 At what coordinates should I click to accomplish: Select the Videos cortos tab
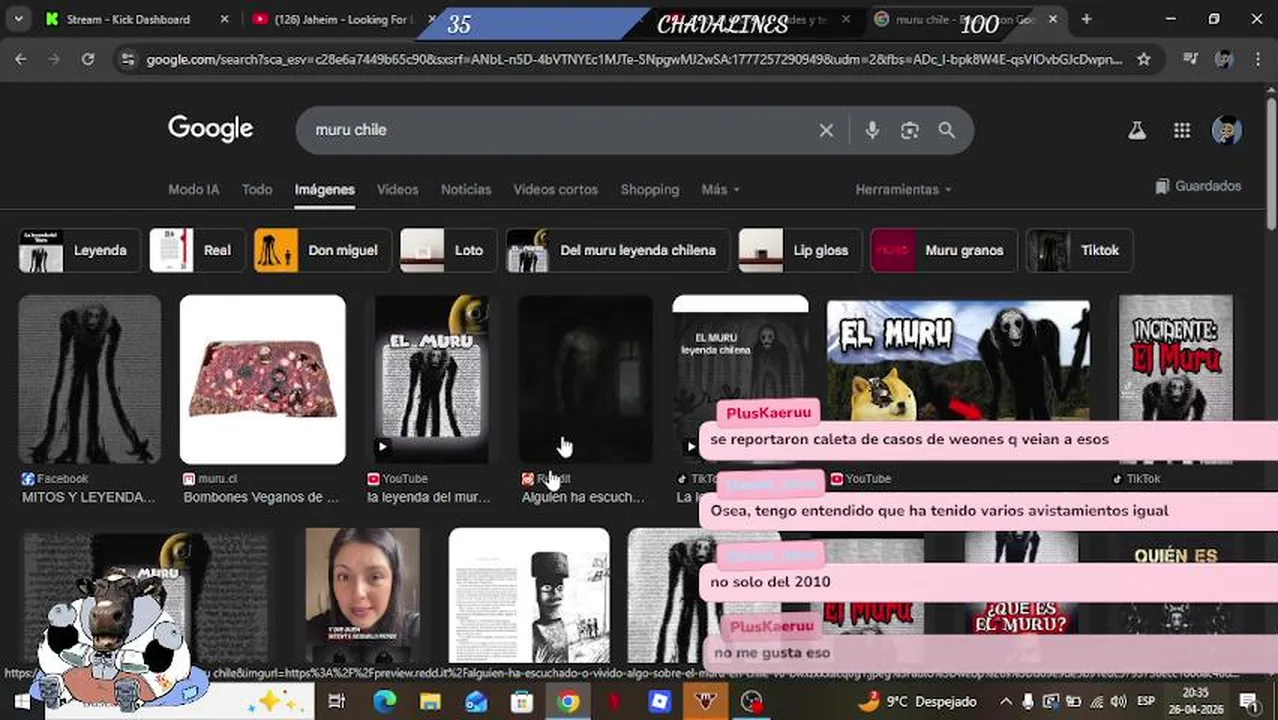coord(555,189)
